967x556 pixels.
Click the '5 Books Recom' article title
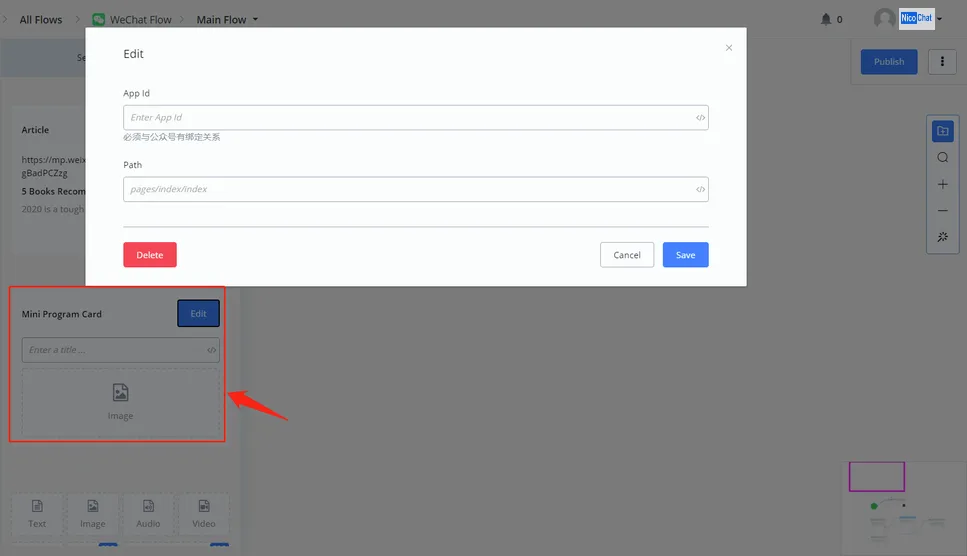click(54, 191)
